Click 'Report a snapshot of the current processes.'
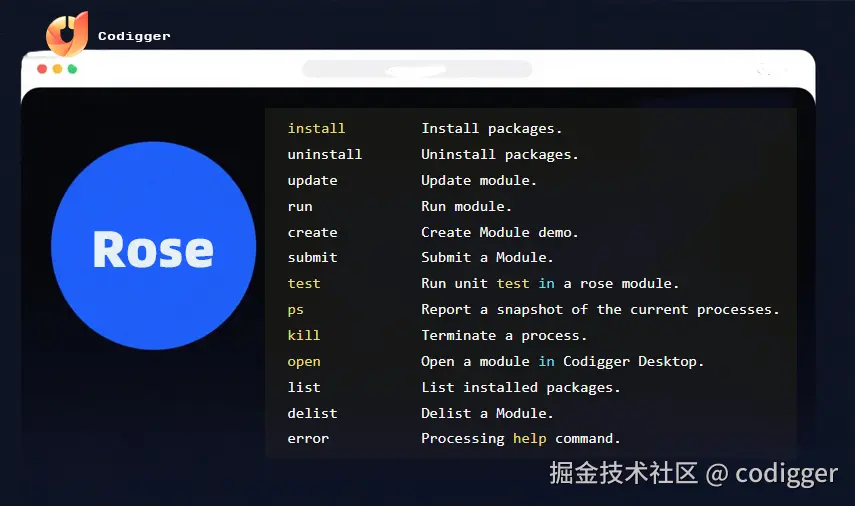The image size is (855, 506). tap(600, 310)
